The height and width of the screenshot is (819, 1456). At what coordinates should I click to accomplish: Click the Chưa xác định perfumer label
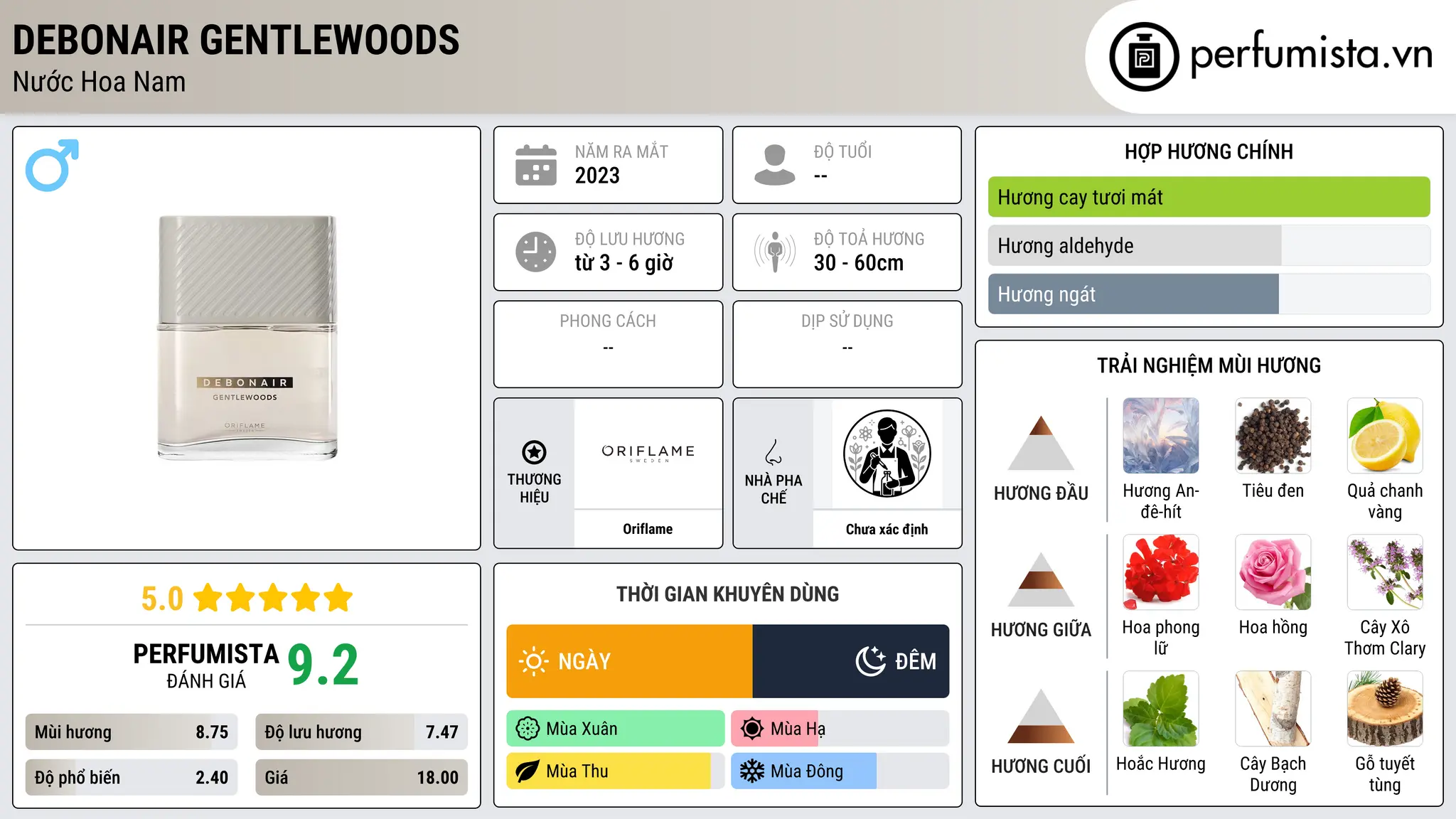pos(887,529)
